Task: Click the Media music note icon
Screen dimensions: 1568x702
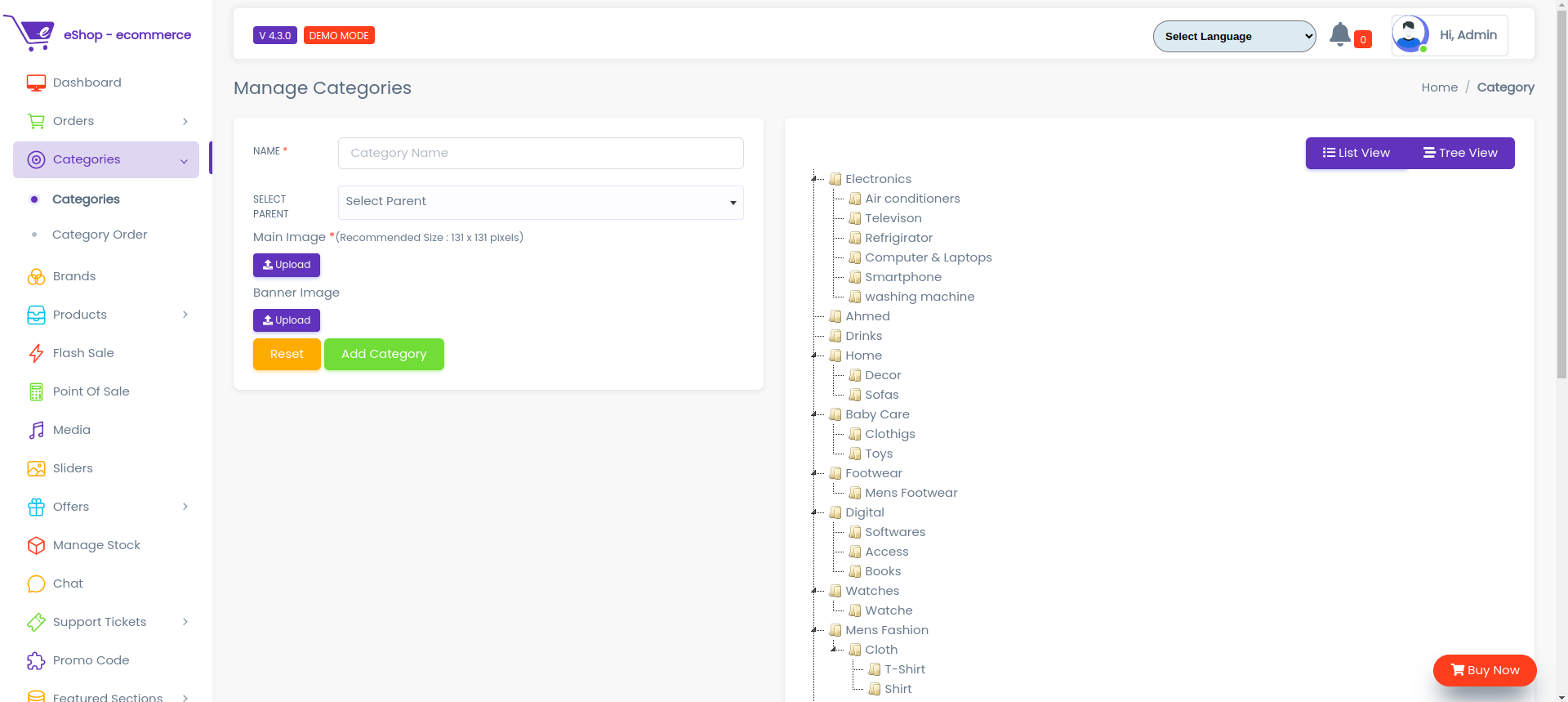Action: 36,430
